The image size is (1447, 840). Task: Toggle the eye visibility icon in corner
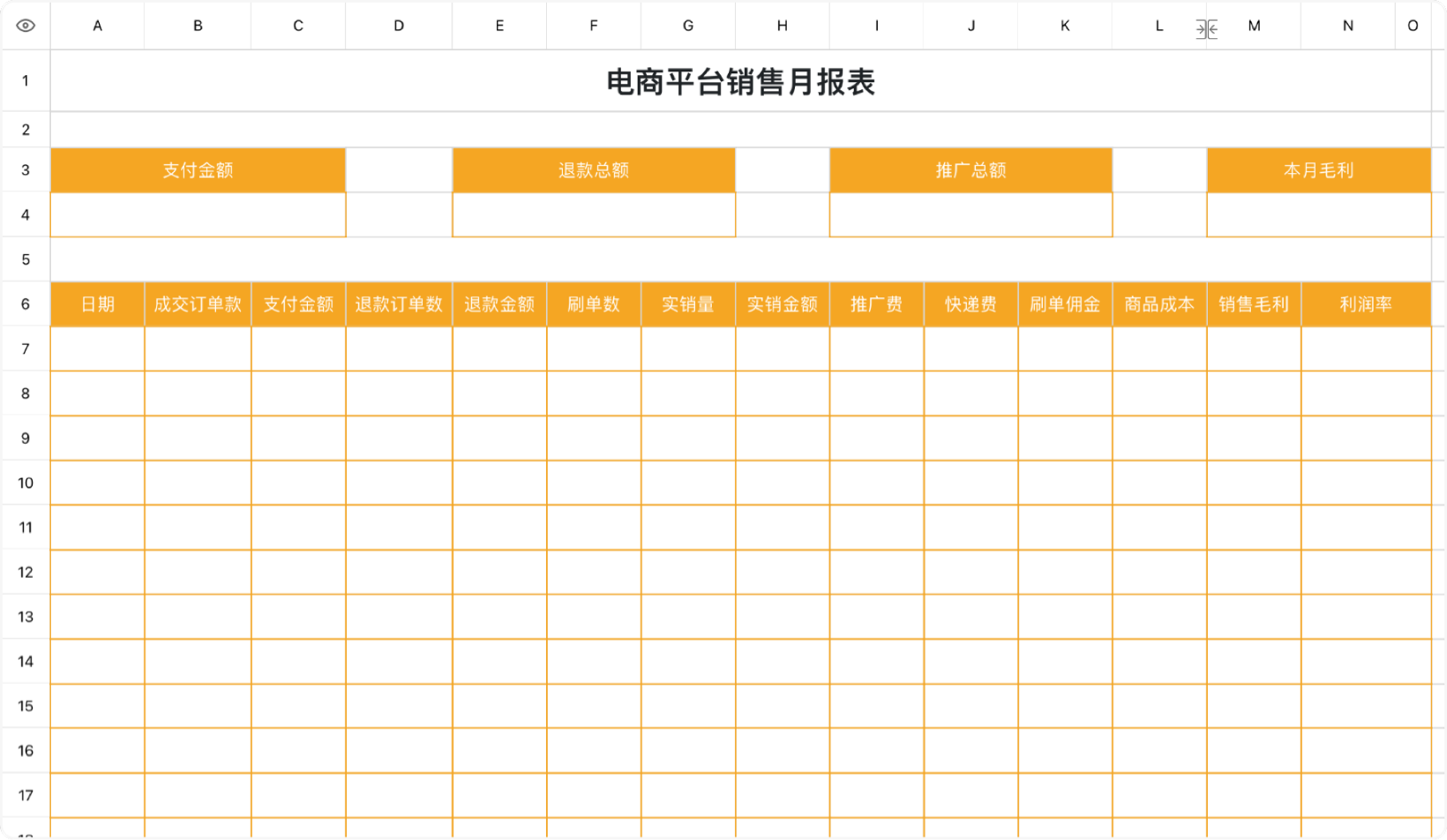point(26,26)
